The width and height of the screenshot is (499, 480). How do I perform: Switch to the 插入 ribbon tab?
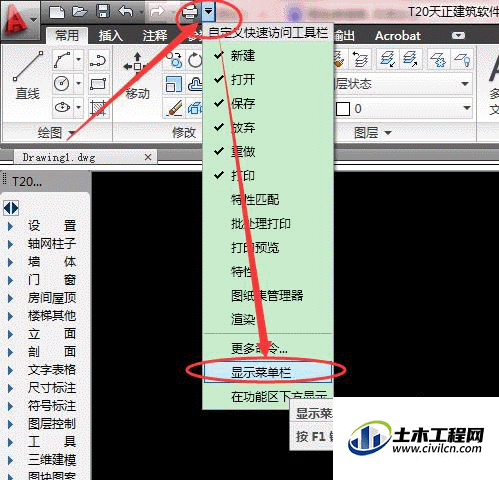point(110,36)
